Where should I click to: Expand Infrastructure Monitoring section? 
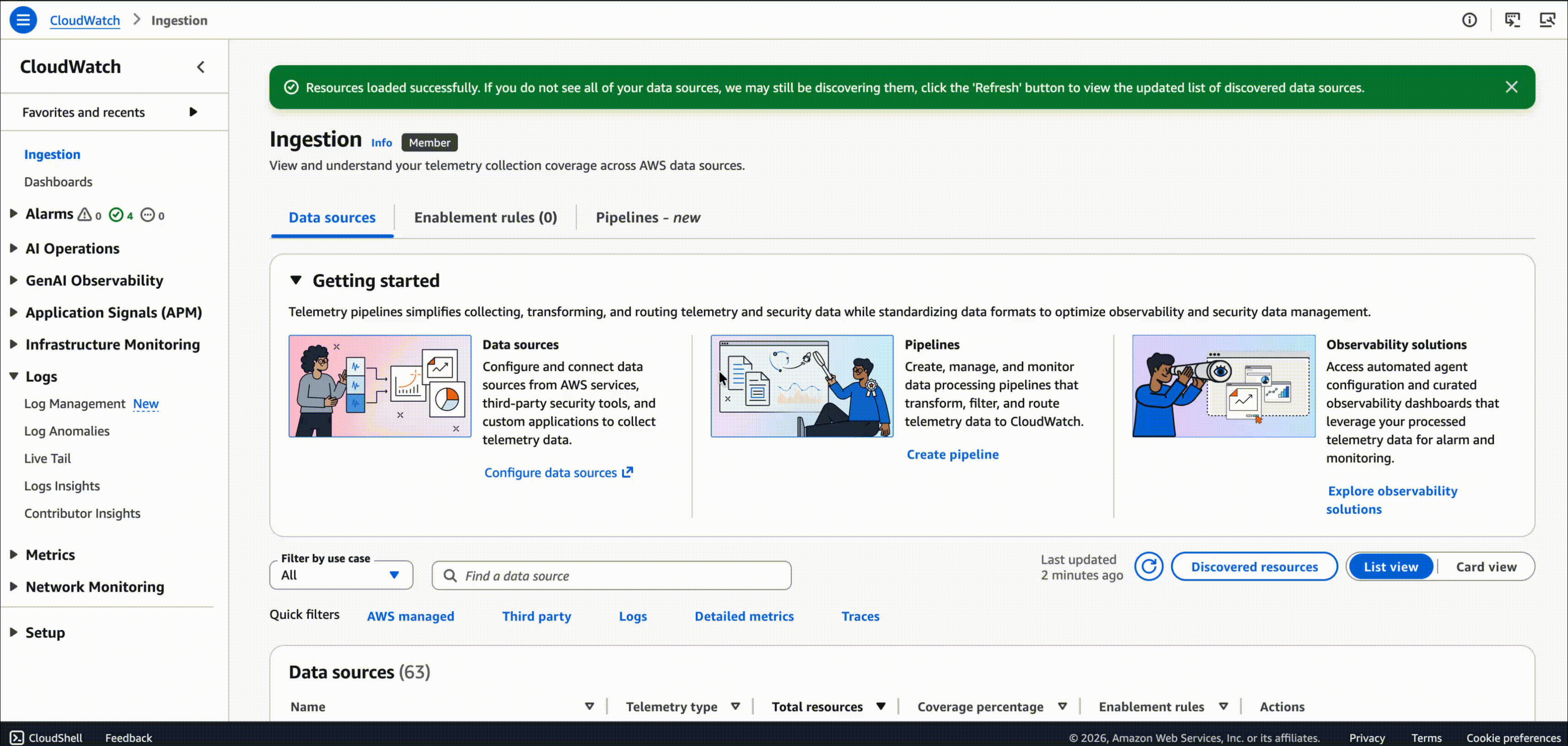pos(13,344)
